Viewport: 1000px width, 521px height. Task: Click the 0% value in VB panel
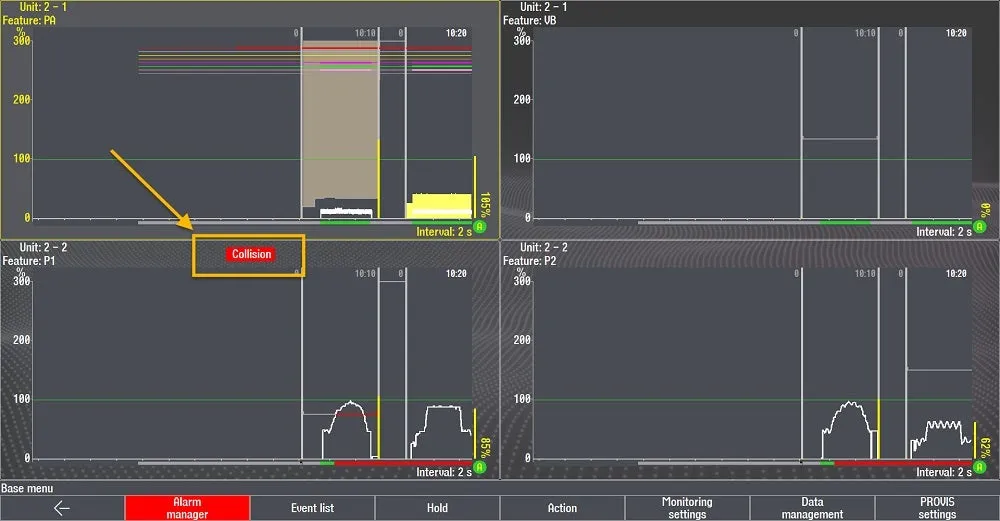click(x=985, y=210)
